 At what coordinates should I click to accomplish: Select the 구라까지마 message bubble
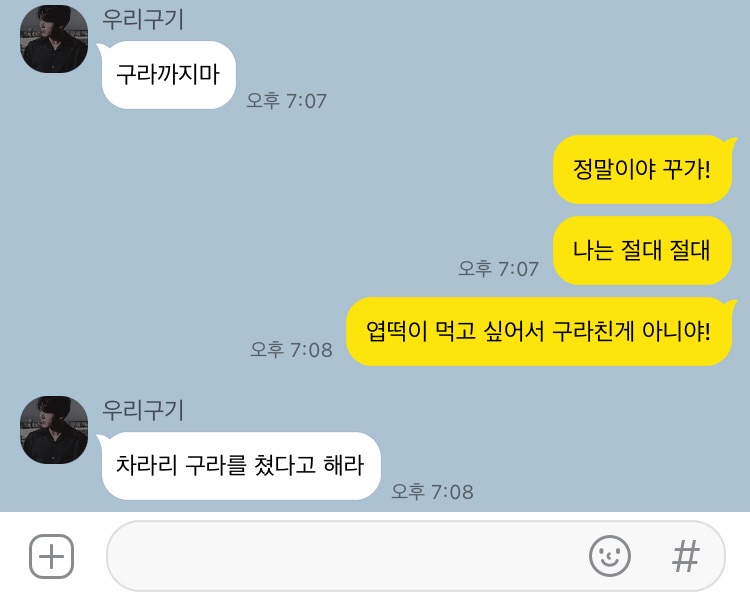(x=168, y=75)
